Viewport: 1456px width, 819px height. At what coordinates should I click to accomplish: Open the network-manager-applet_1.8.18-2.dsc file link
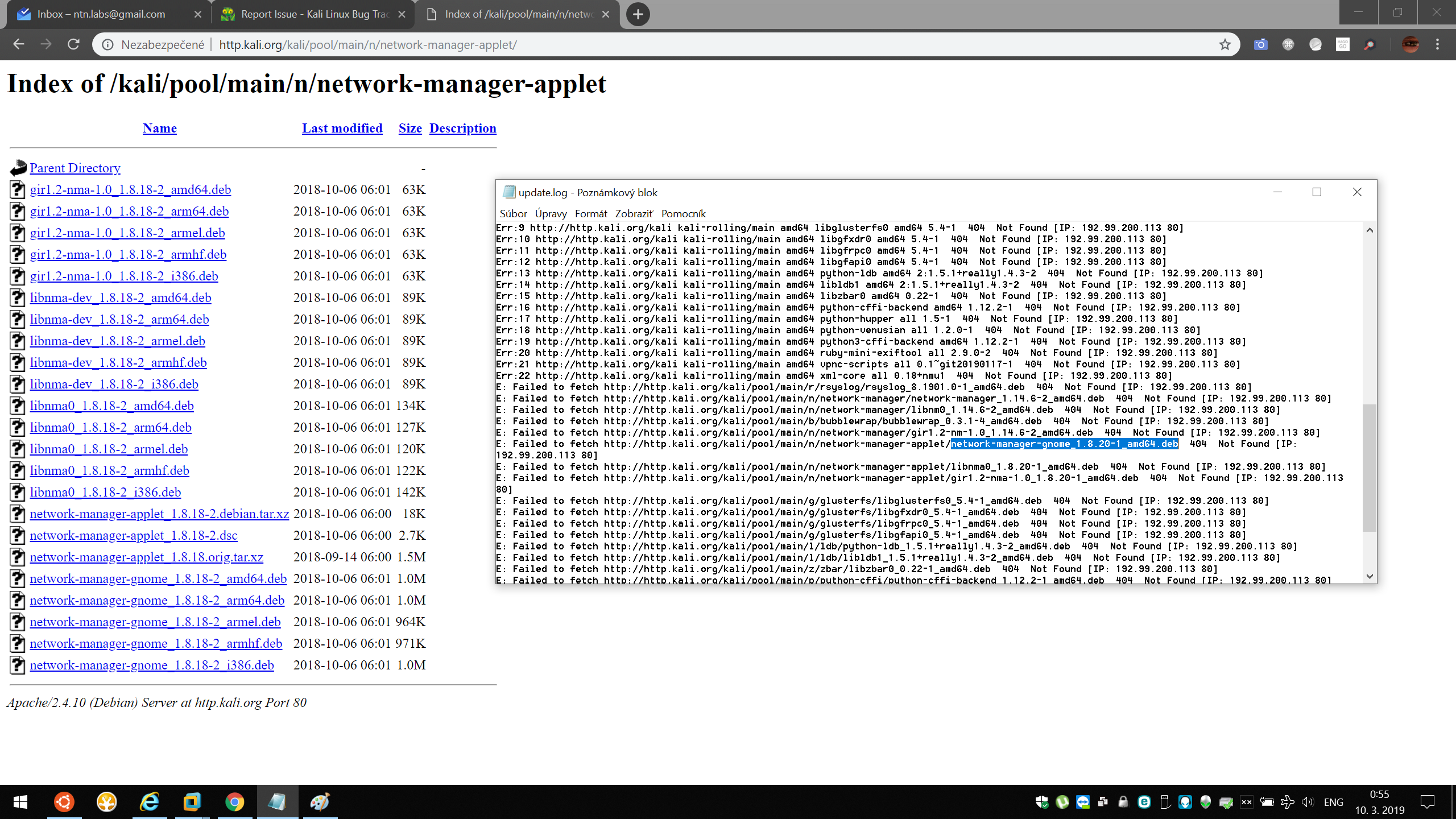pos(134,536)
